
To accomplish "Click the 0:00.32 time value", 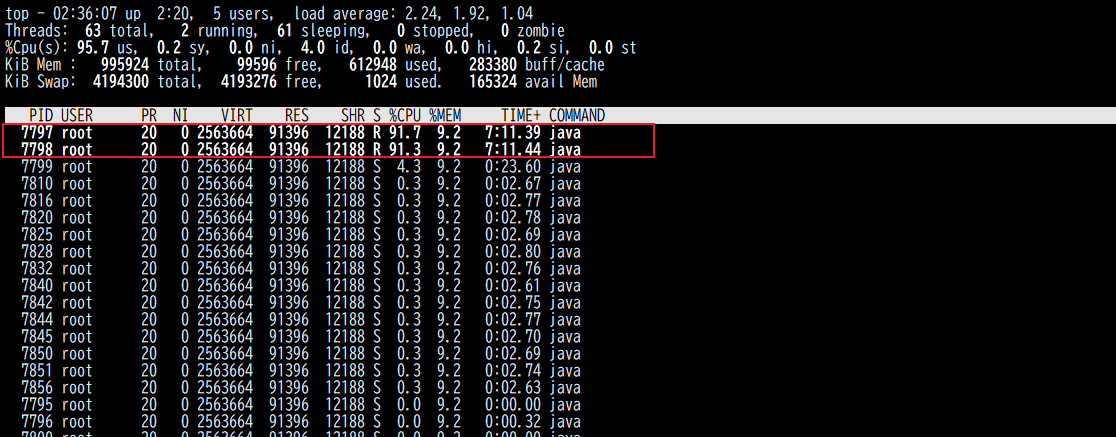I will tap(512, 422).
